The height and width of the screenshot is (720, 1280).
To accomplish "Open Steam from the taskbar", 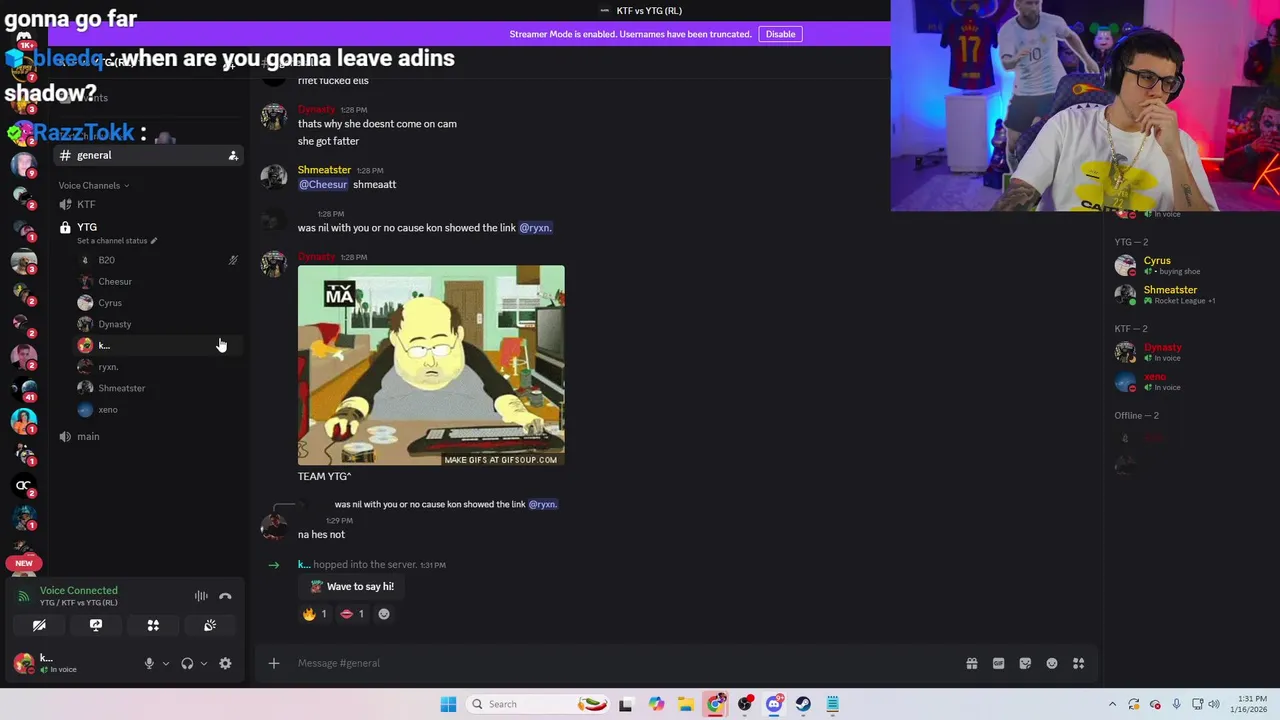I will tap(803, 704).
